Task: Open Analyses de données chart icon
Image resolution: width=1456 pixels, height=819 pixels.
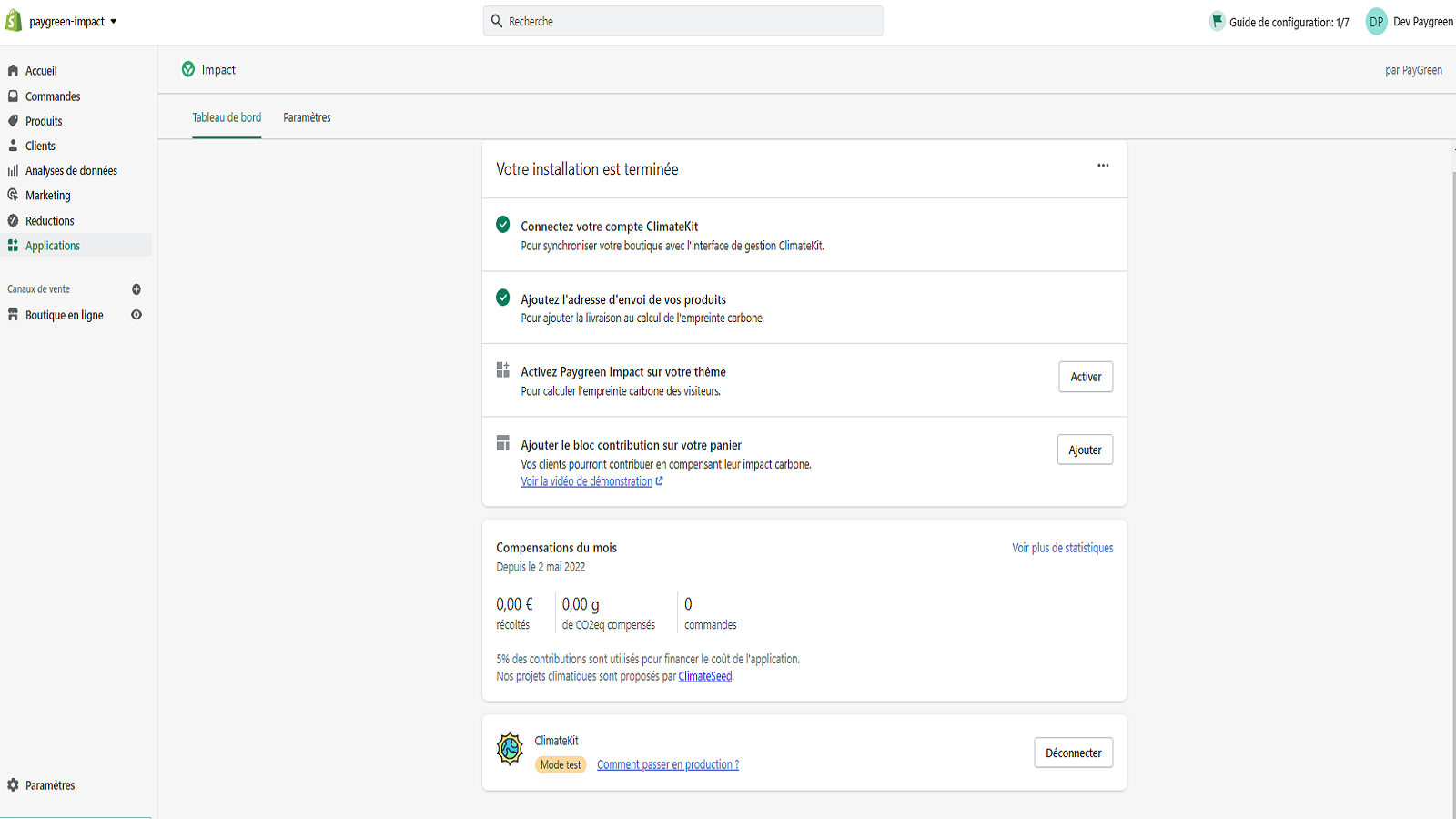Action: pos(14,171)
